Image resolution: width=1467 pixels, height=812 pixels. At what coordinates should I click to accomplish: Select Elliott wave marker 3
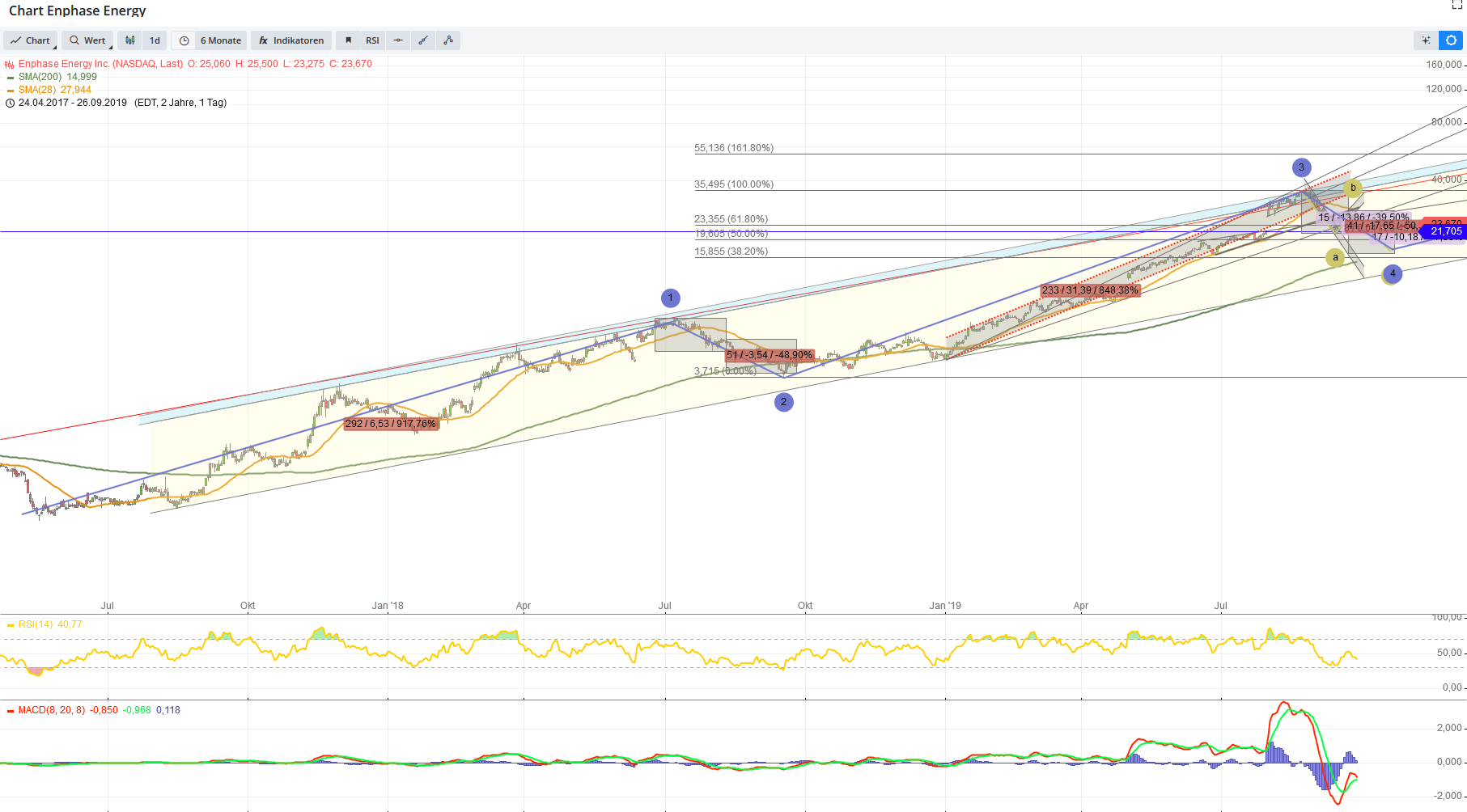tap(1301, 168)
